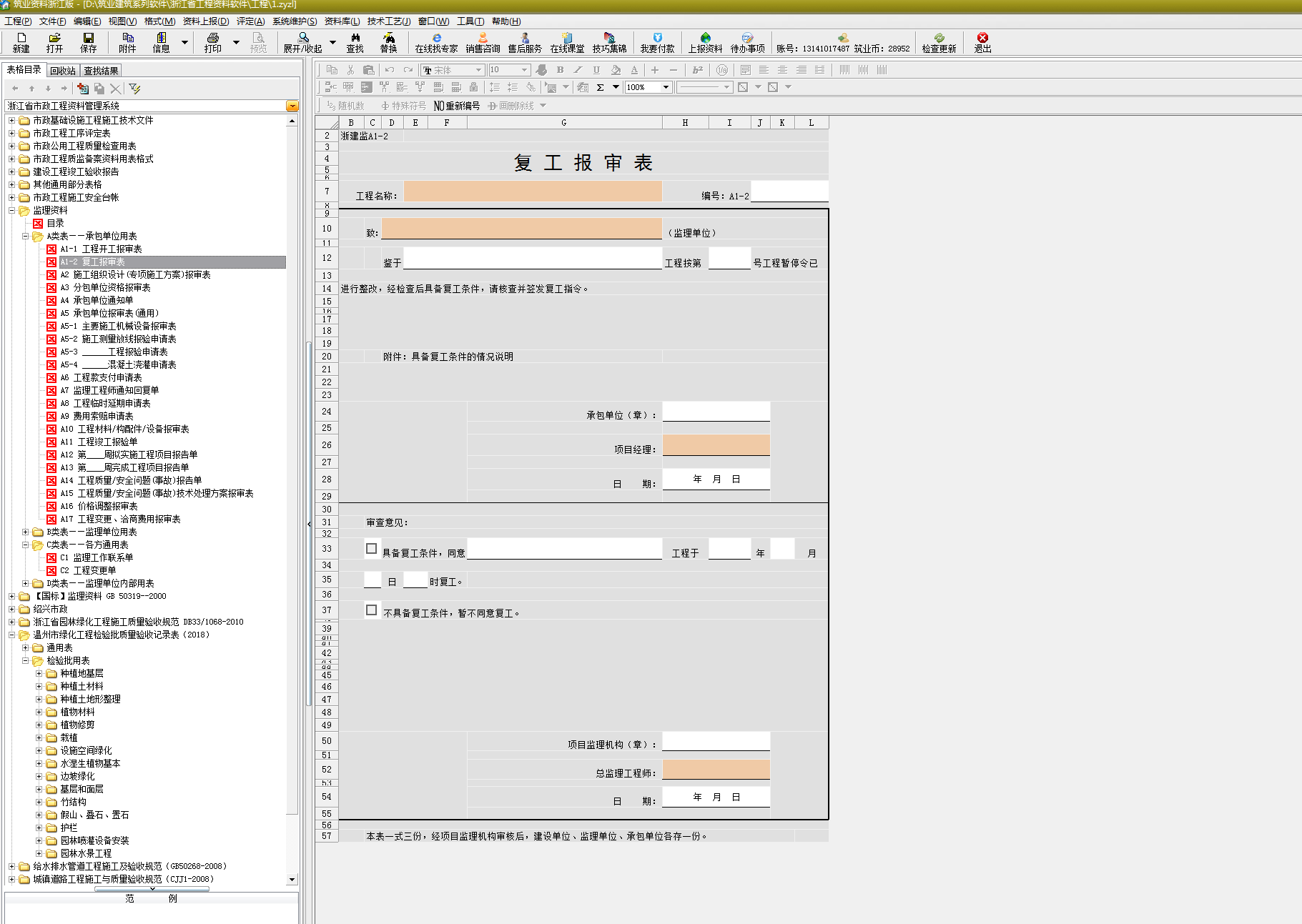The height and width of the screenshot is (924, 1302).
Task: Expand the B类表——监理单位用表 folder
Action: [x=25, y=532]
